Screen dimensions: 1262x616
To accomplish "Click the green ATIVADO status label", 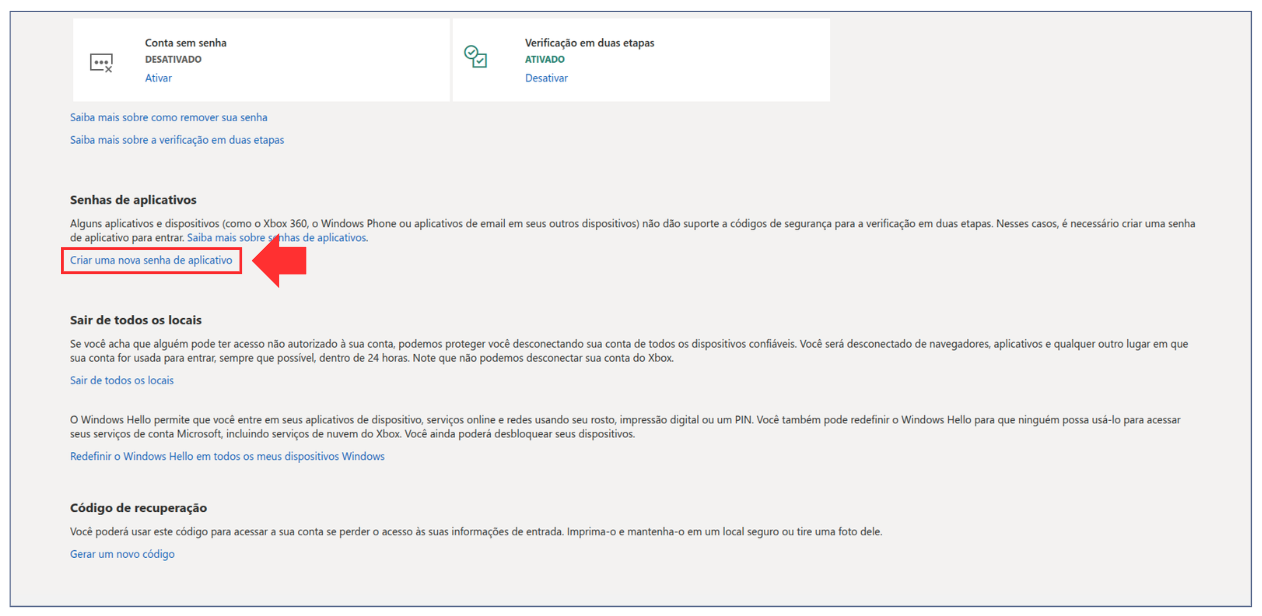I will [x=545, y=60].
